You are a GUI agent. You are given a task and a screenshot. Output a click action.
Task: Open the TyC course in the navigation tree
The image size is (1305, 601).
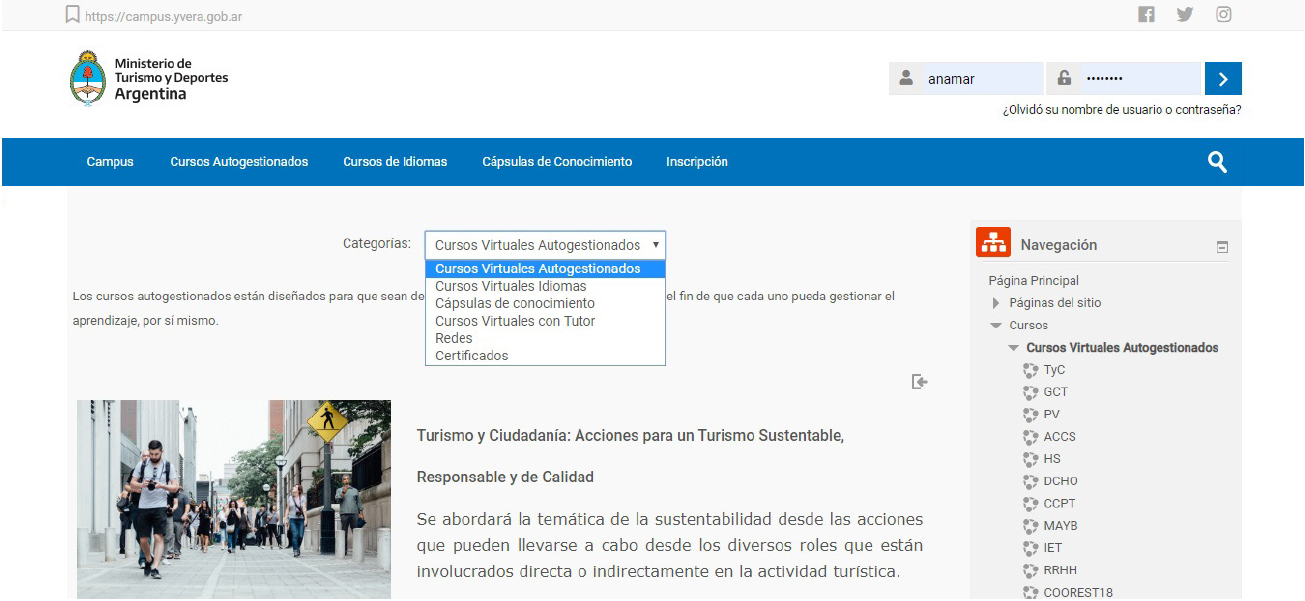[1054, 370]
